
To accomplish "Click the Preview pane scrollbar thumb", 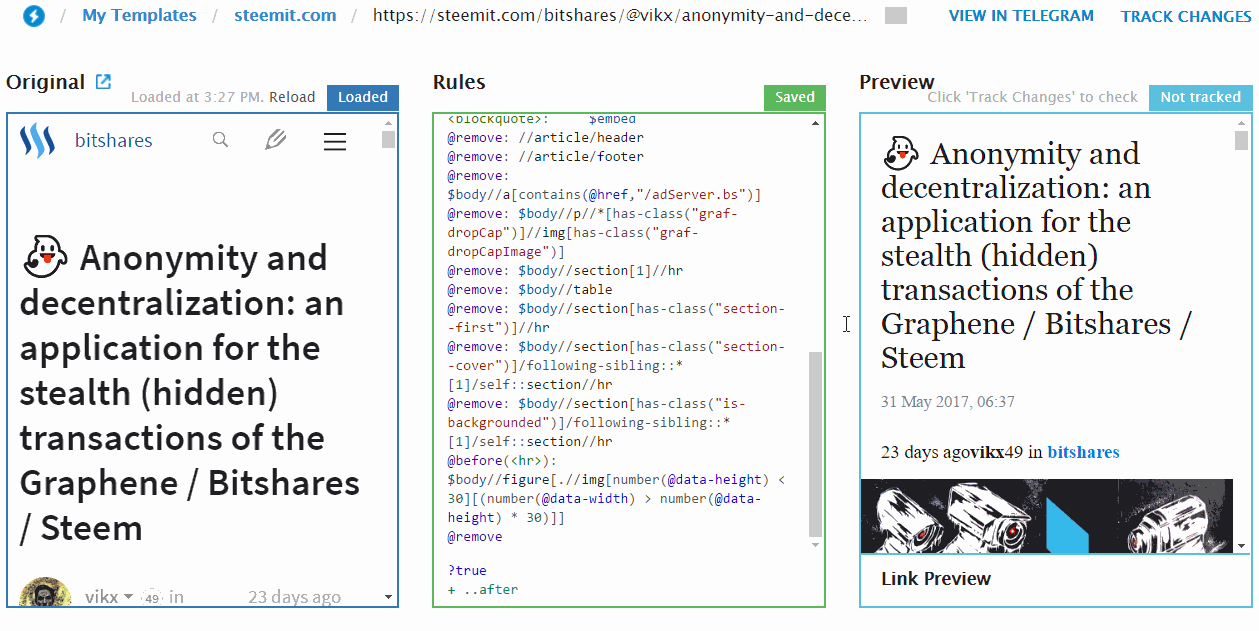I will tap(1241, 139).
